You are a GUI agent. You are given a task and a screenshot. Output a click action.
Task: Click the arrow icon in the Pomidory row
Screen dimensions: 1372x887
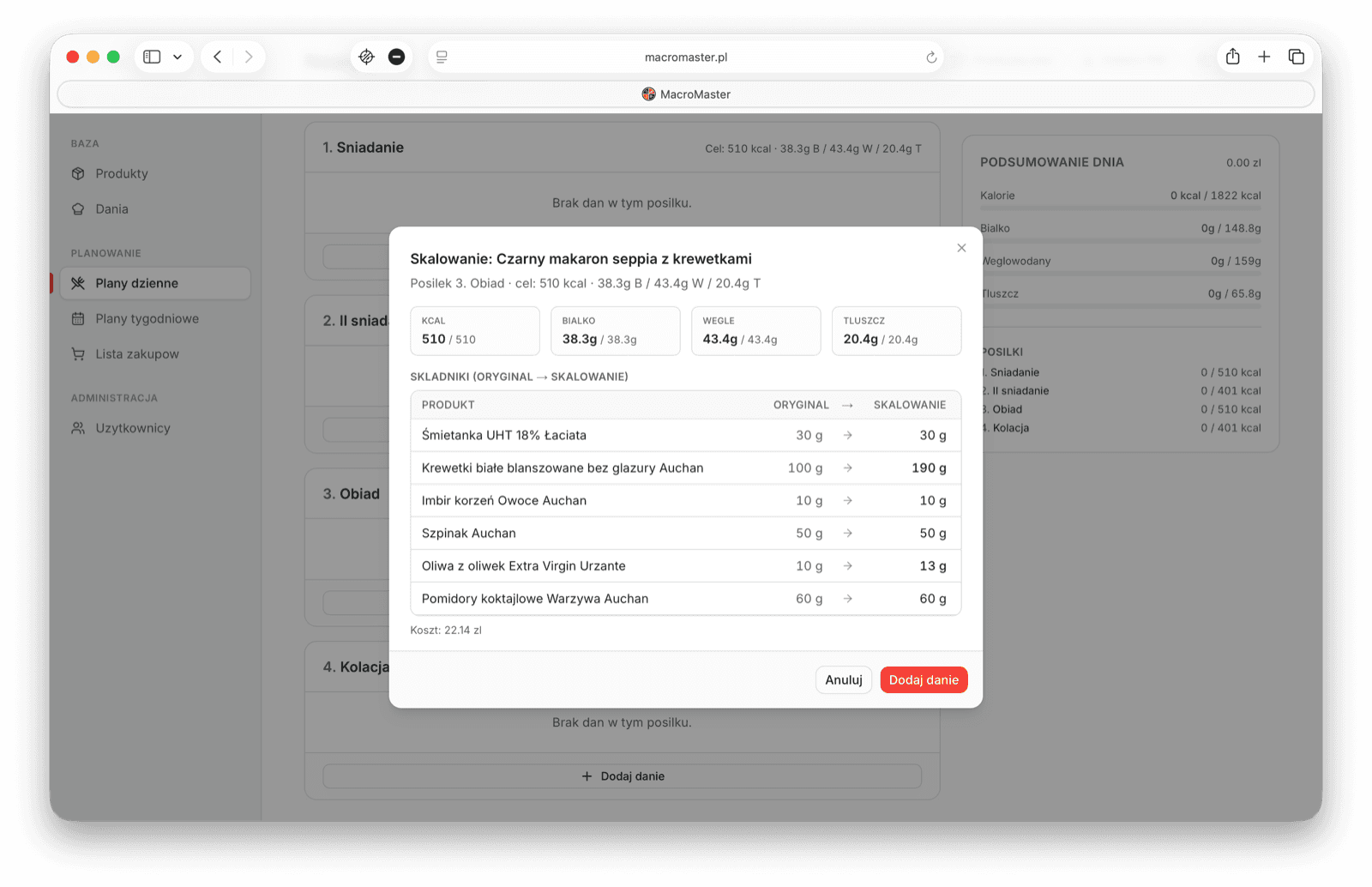(848, 599)
